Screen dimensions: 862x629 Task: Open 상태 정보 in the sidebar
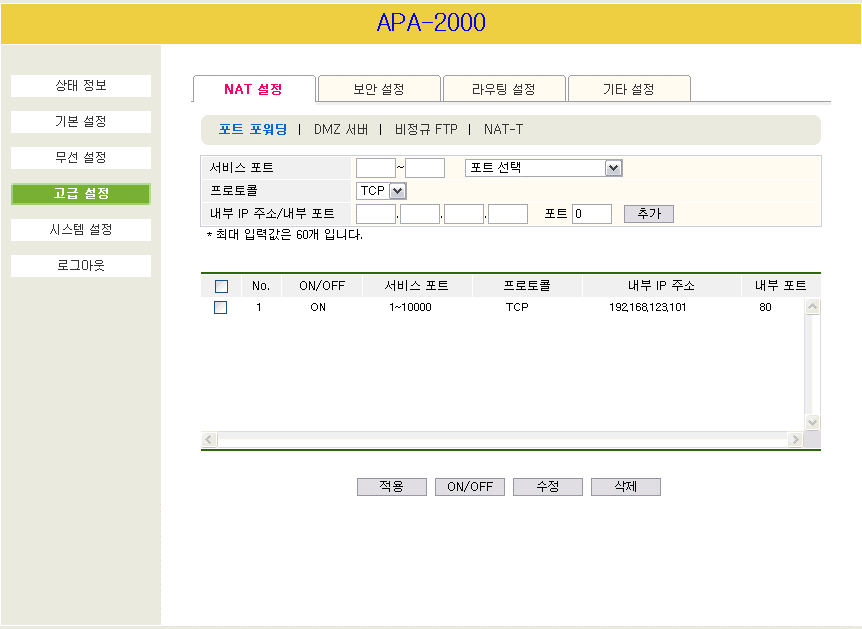coord(81,86)
